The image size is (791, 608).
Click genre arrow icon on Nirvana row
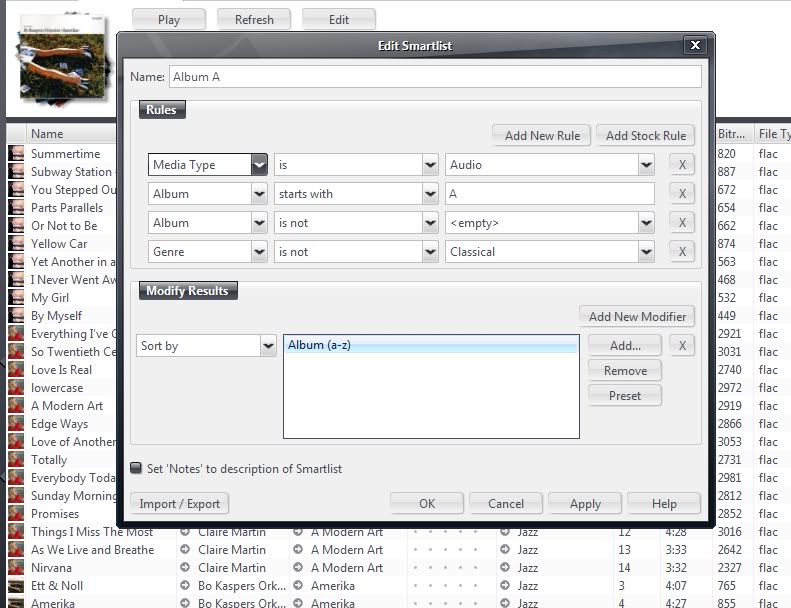coord(504,567)
